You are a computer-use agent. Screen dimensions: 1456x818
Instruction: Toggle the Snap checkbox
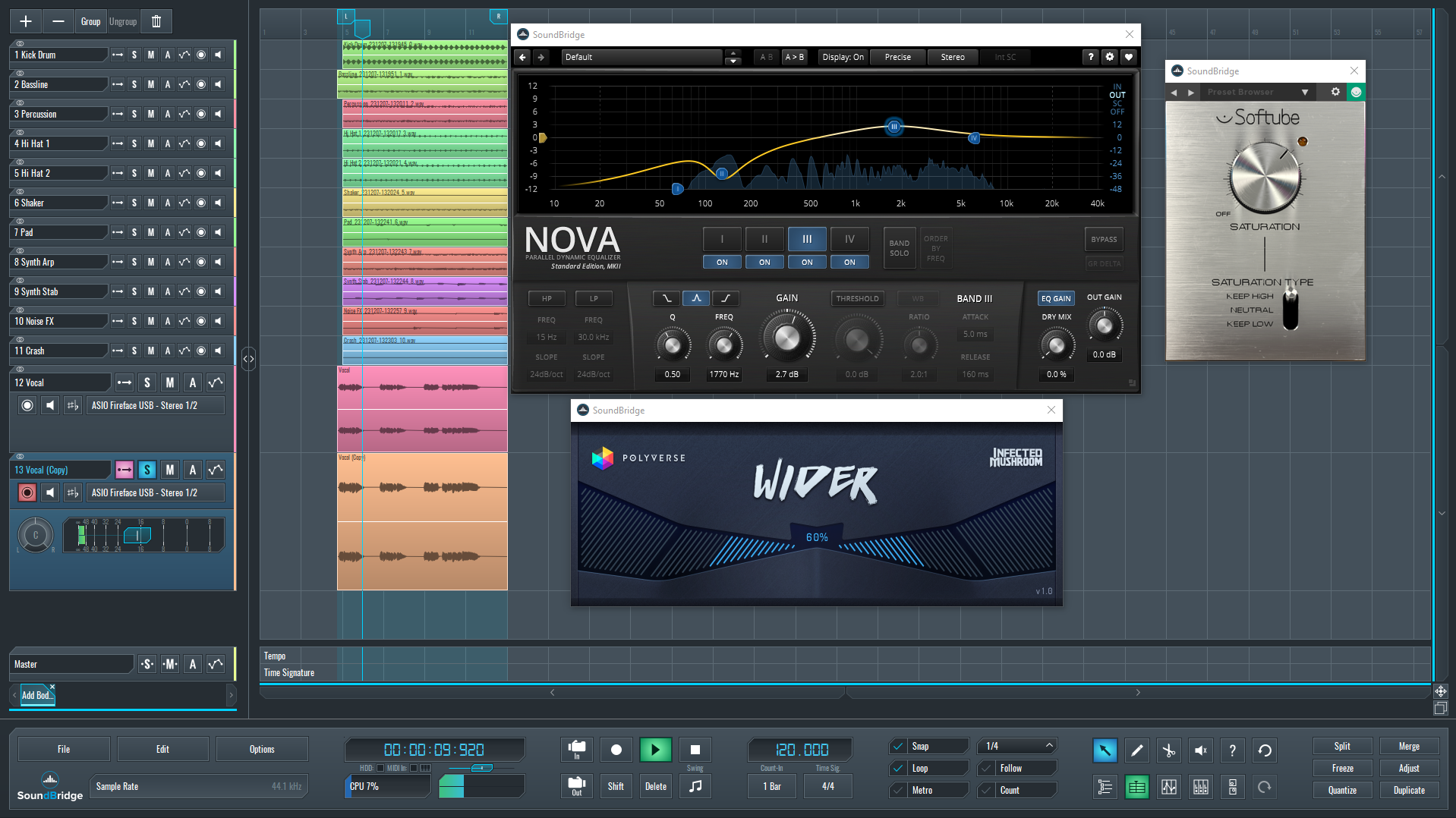[x=898, y=746]
